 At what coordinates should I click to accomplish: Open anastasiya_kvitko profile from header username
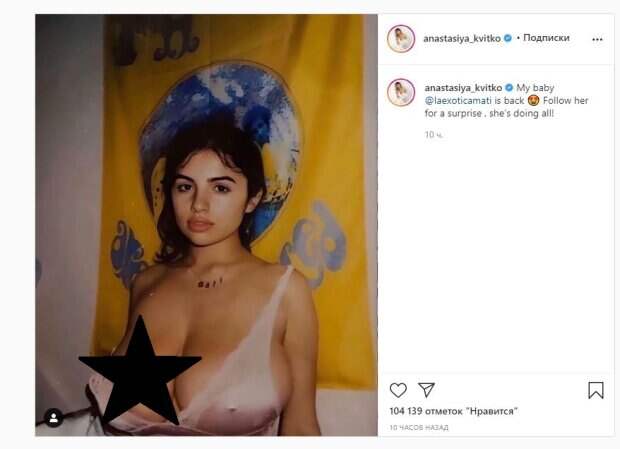tap(462, 38)
